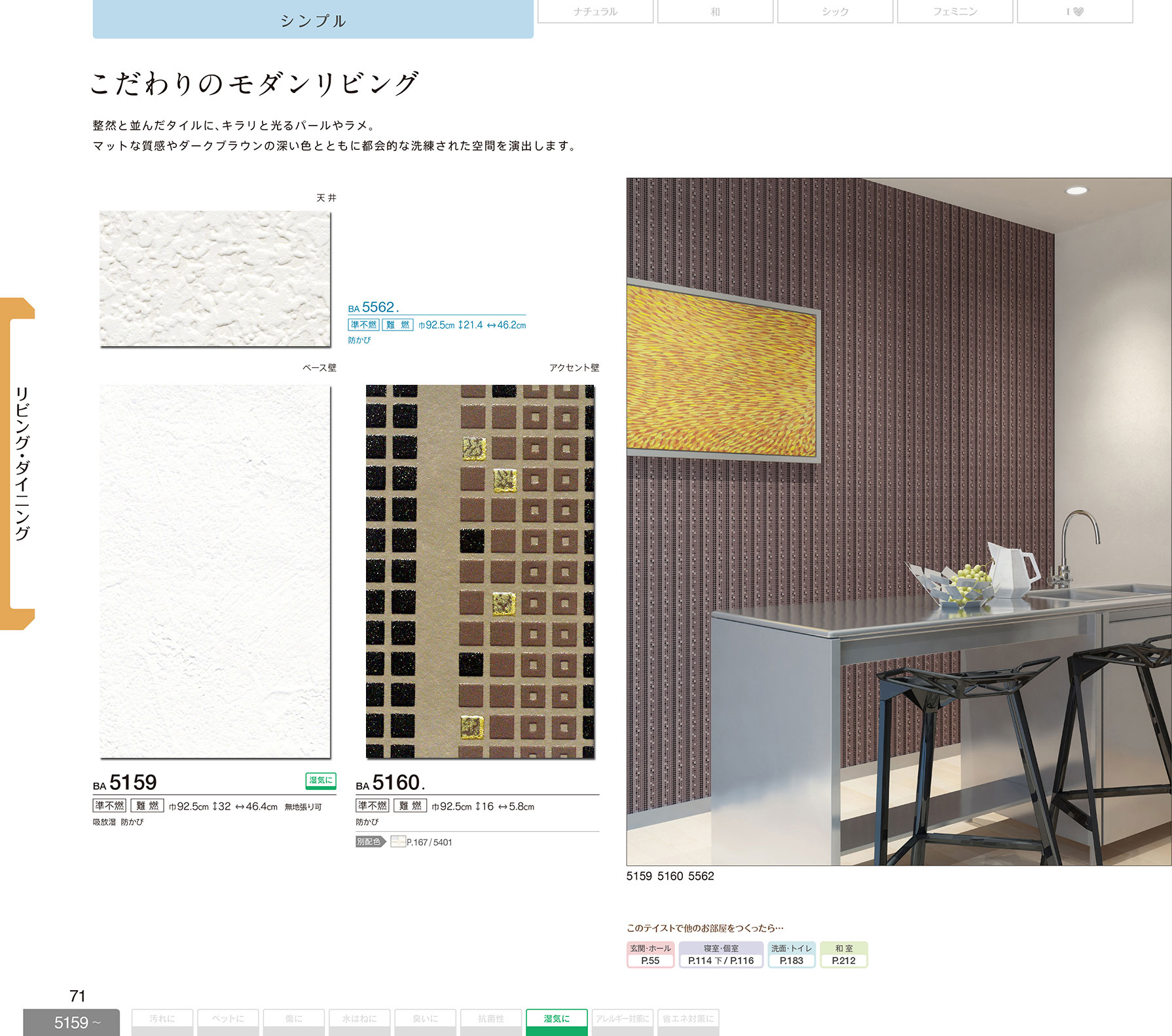This screenshot has height=1036, width=1172.
Task: Open the 玄関・ホール P.55 link
Action: click(650, 955)
